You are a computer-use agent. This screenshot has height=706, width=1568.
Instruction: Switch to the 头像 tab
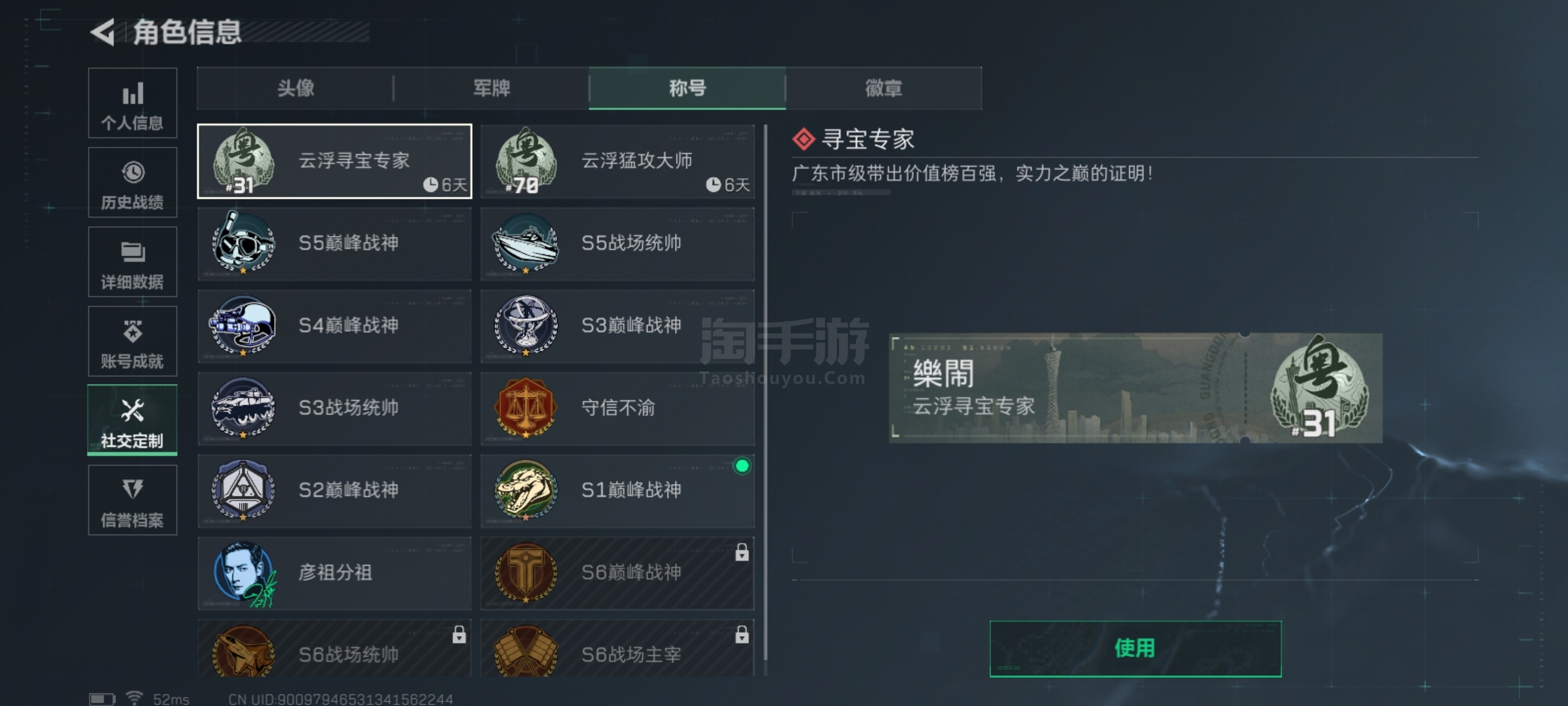click(295, 88)
